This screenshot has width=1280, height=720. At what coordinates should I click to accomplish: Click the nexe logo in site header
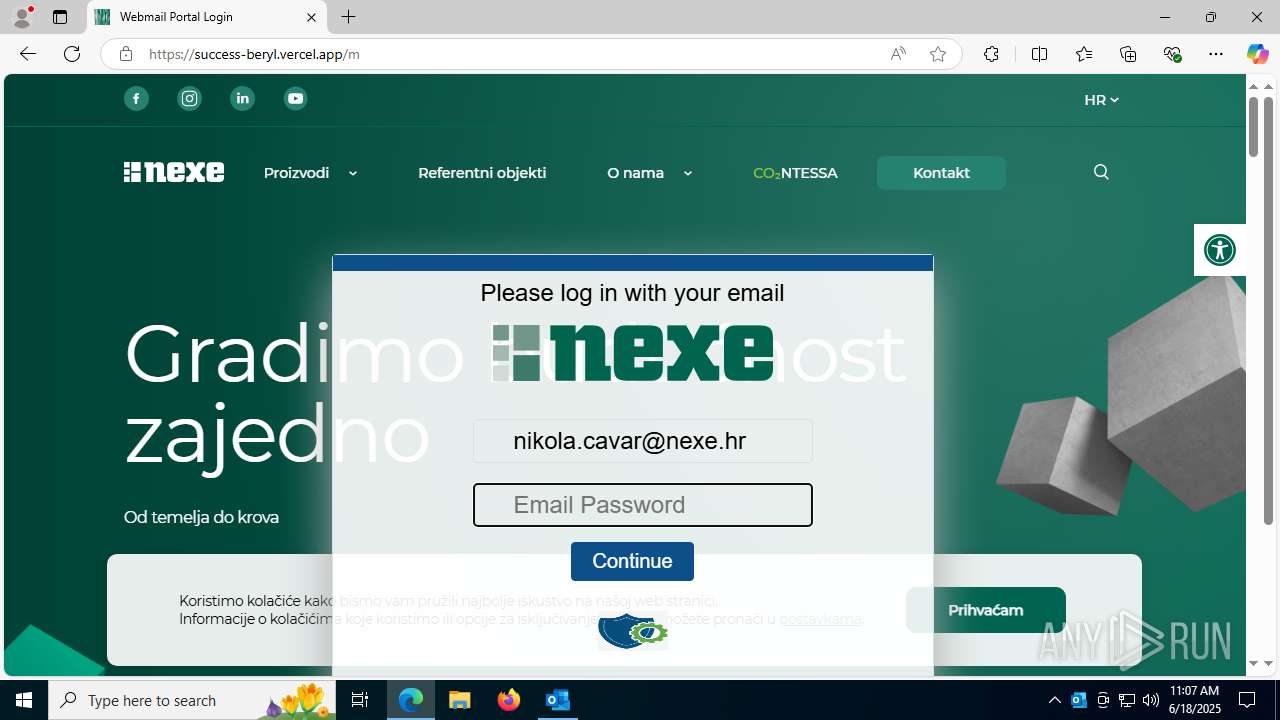pyautogui.click(x=174, y=172)
